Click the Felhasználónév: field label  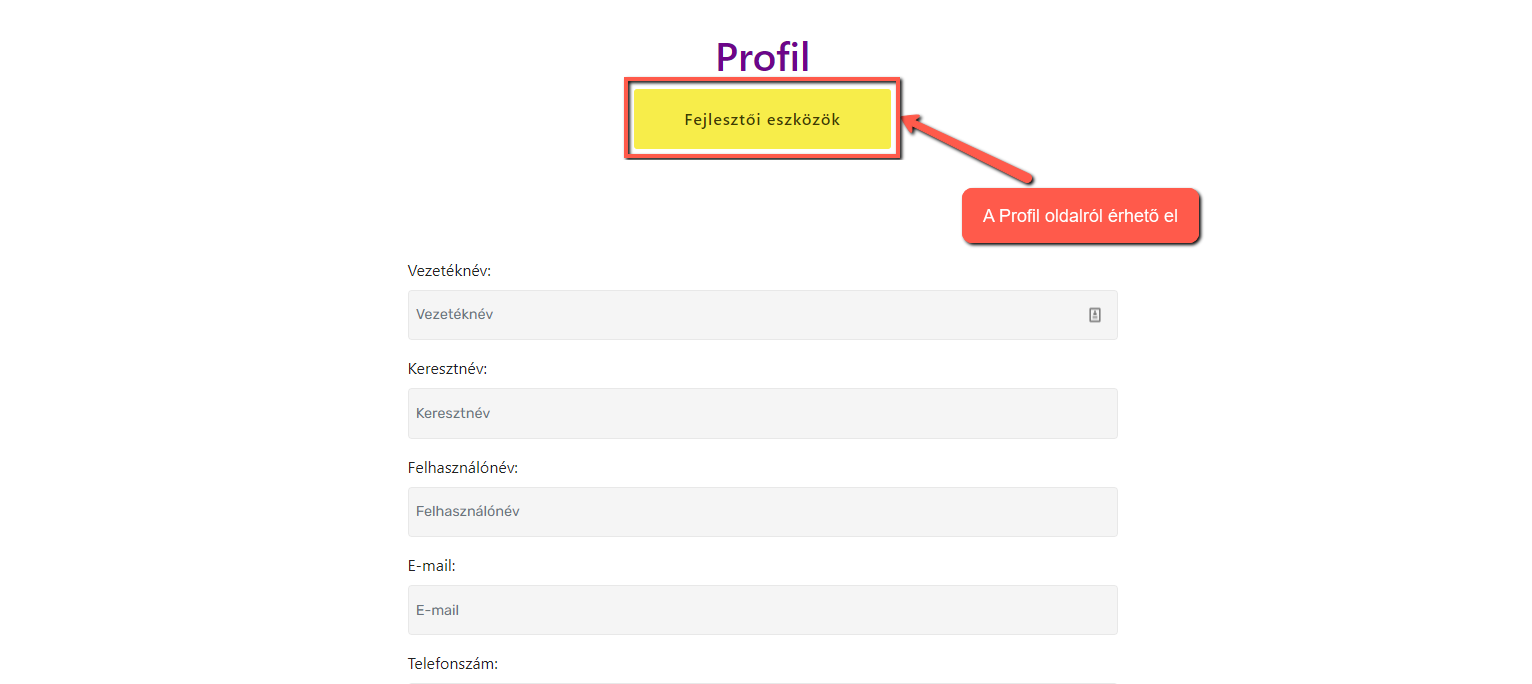pos(463,468)
